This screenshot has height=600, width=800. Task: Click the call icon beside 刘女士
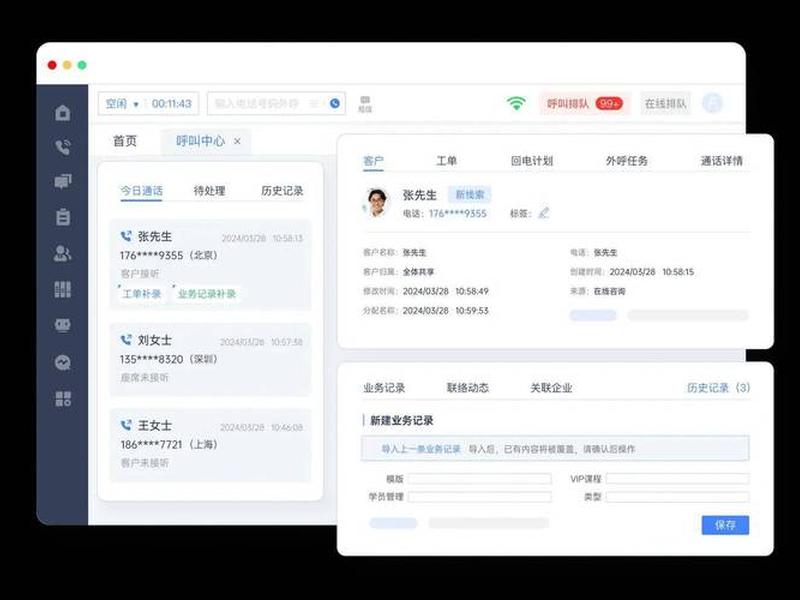[x=126, y=340]
